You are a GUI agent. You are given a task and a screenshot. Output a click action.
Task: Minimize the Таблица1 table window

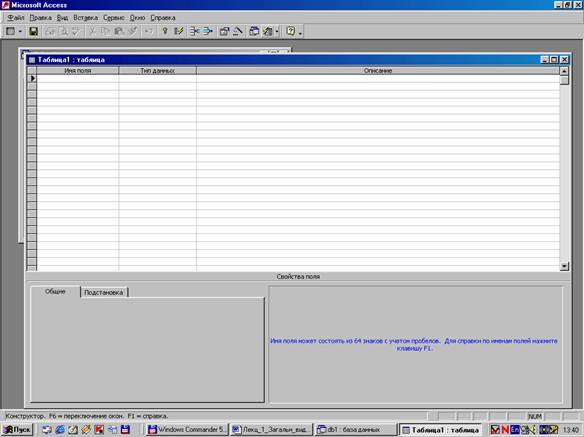[545, 60]
